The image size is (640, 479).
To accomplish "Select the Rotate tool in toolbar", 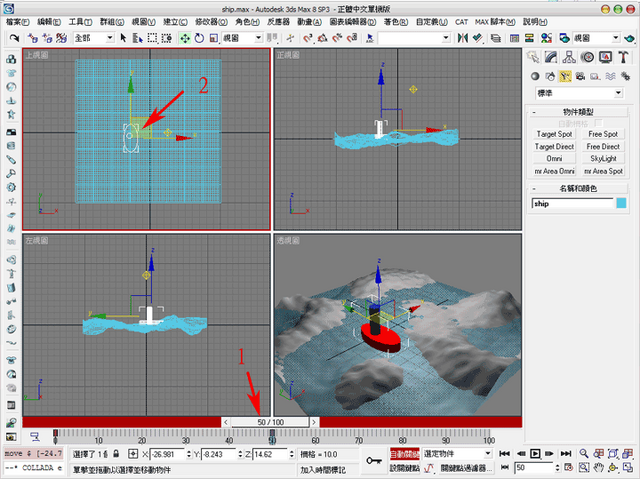I will pyautogui.click(x=199, y=38).
